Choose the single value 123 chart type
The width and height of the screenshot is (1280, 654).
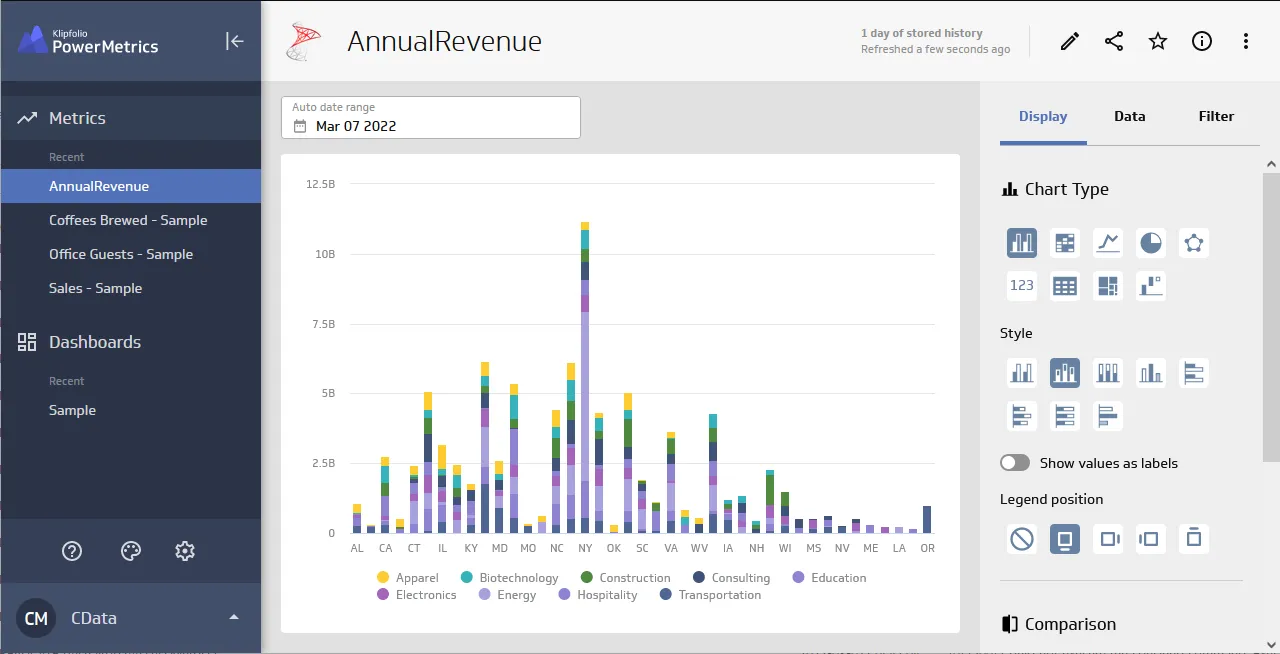1022,286
